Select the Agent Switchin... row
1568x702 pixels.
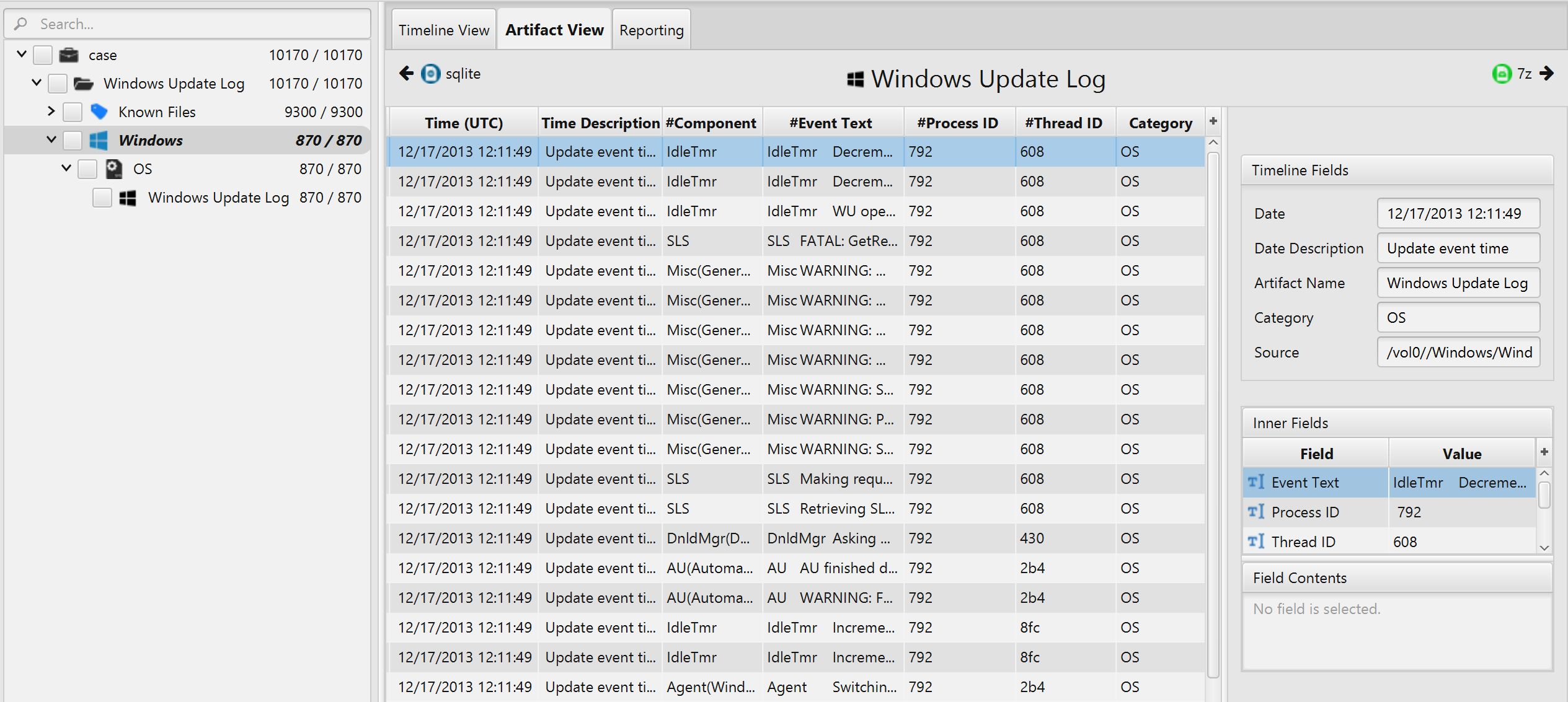[x=797, y=687]
